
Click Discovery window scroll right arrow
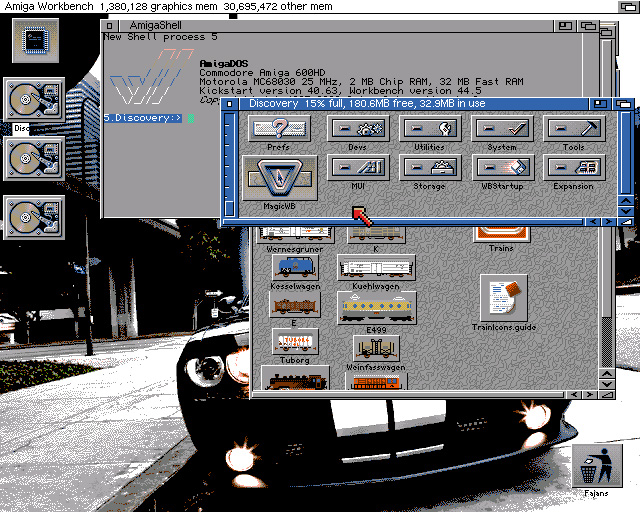(x=608, y=222)
